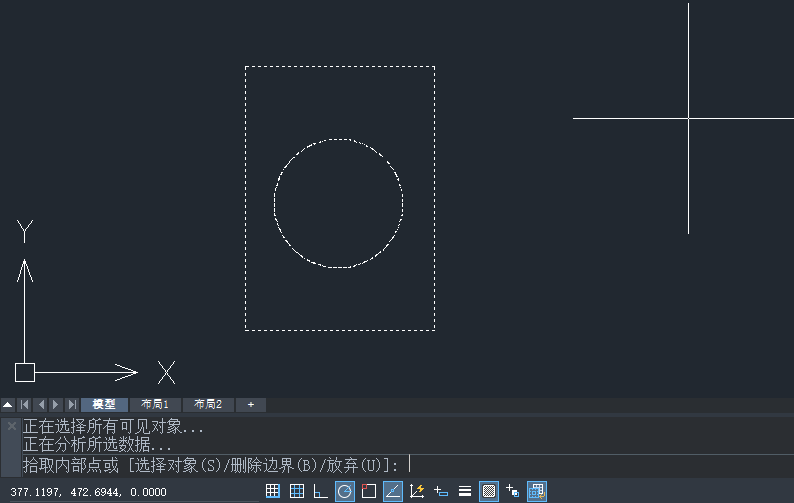Expand layout list with up triangle

(x=8, y=404)
